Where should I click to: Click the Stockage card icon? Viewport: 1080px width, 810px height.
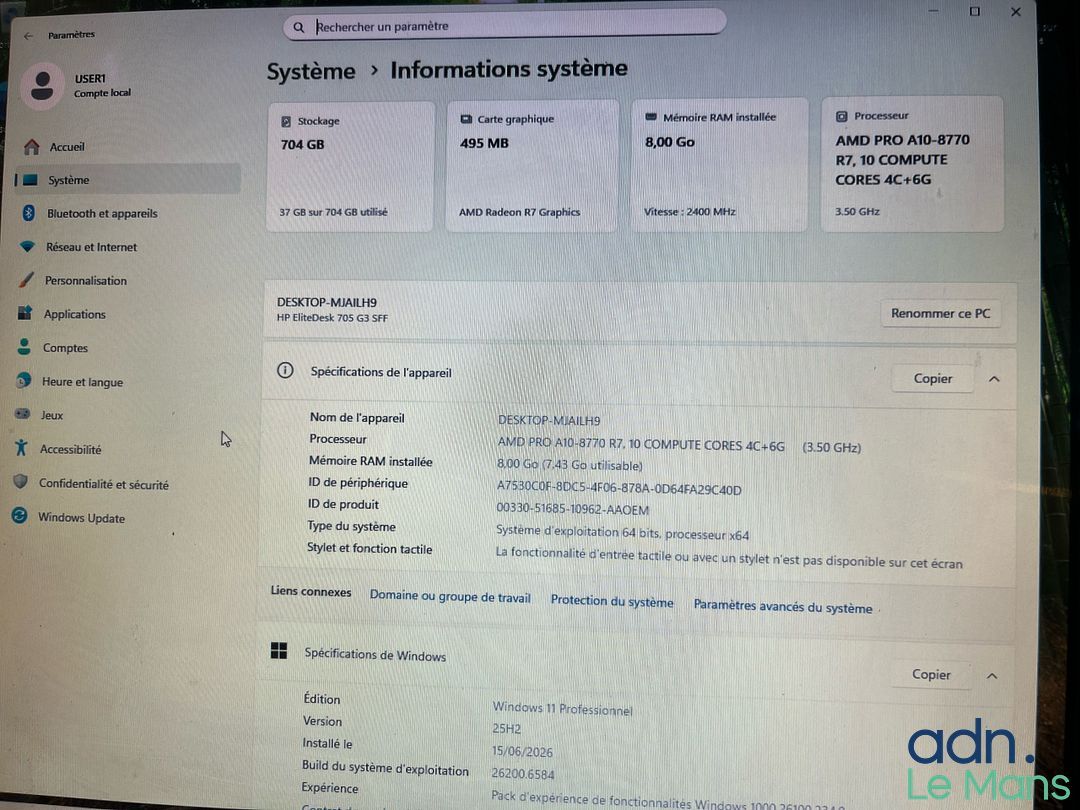pos(286,121)
